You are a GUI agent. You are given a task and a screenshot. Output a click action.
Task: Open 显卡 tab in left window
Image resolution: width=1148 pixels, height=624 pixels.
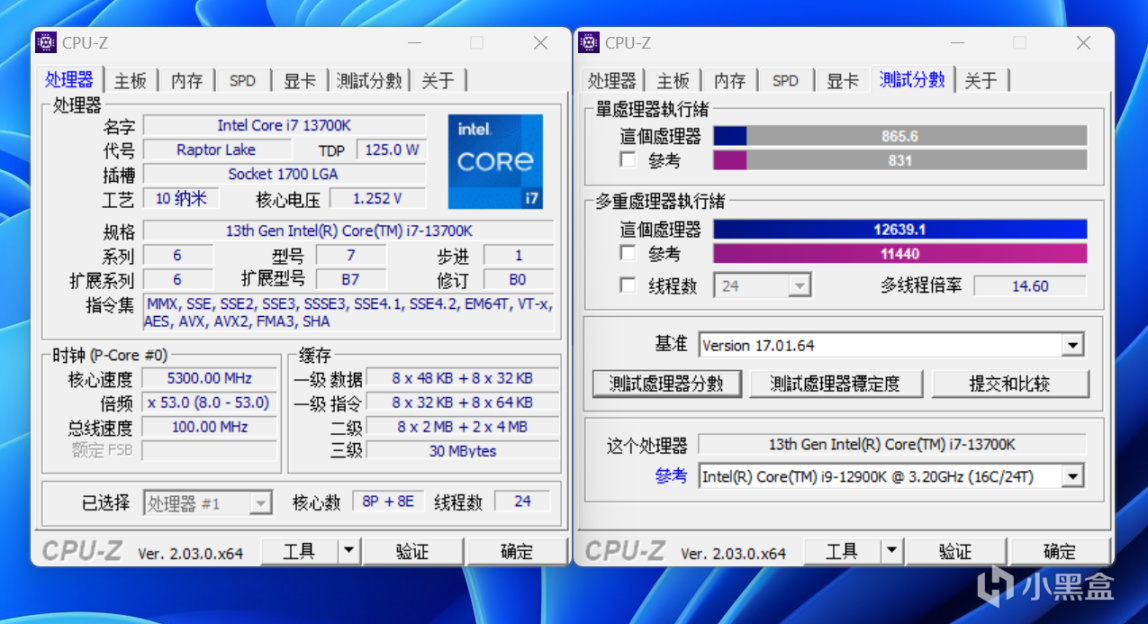299,81
